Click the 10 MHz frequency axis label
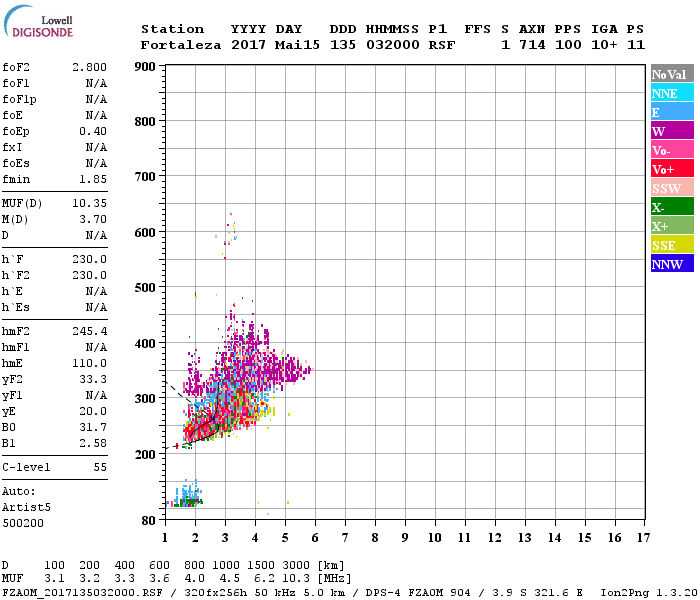700x600 pixels. click(x=435, y=538)
